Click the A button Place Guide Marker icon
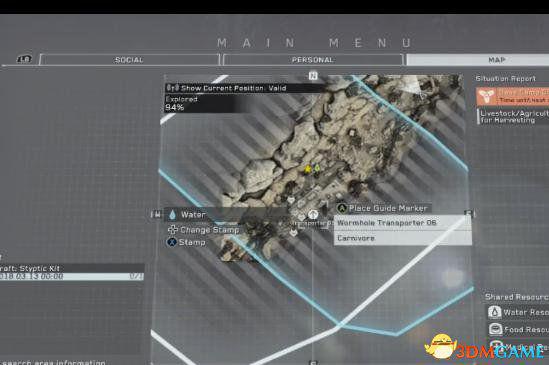 342,208
